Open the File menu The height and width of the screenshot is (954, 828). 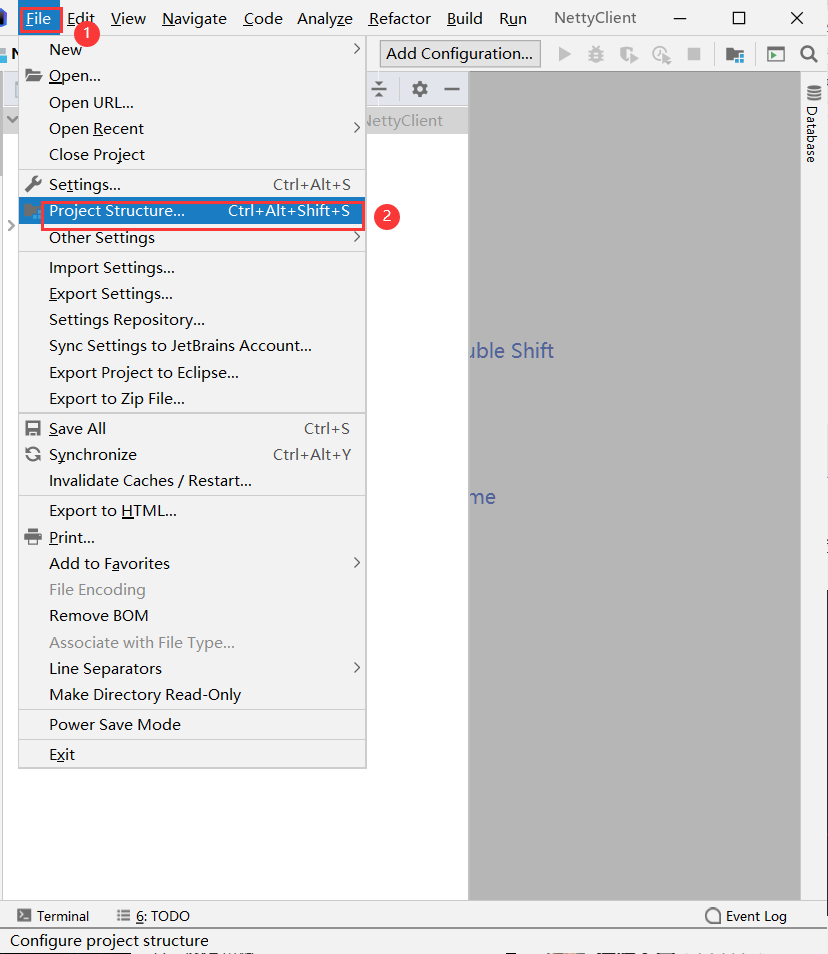point(38,19)
